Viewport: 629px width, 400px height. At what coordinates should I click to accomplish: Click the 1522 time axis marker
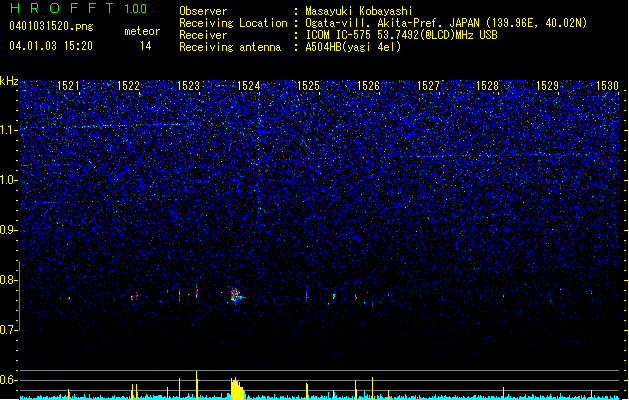click(x=128, y=86)
